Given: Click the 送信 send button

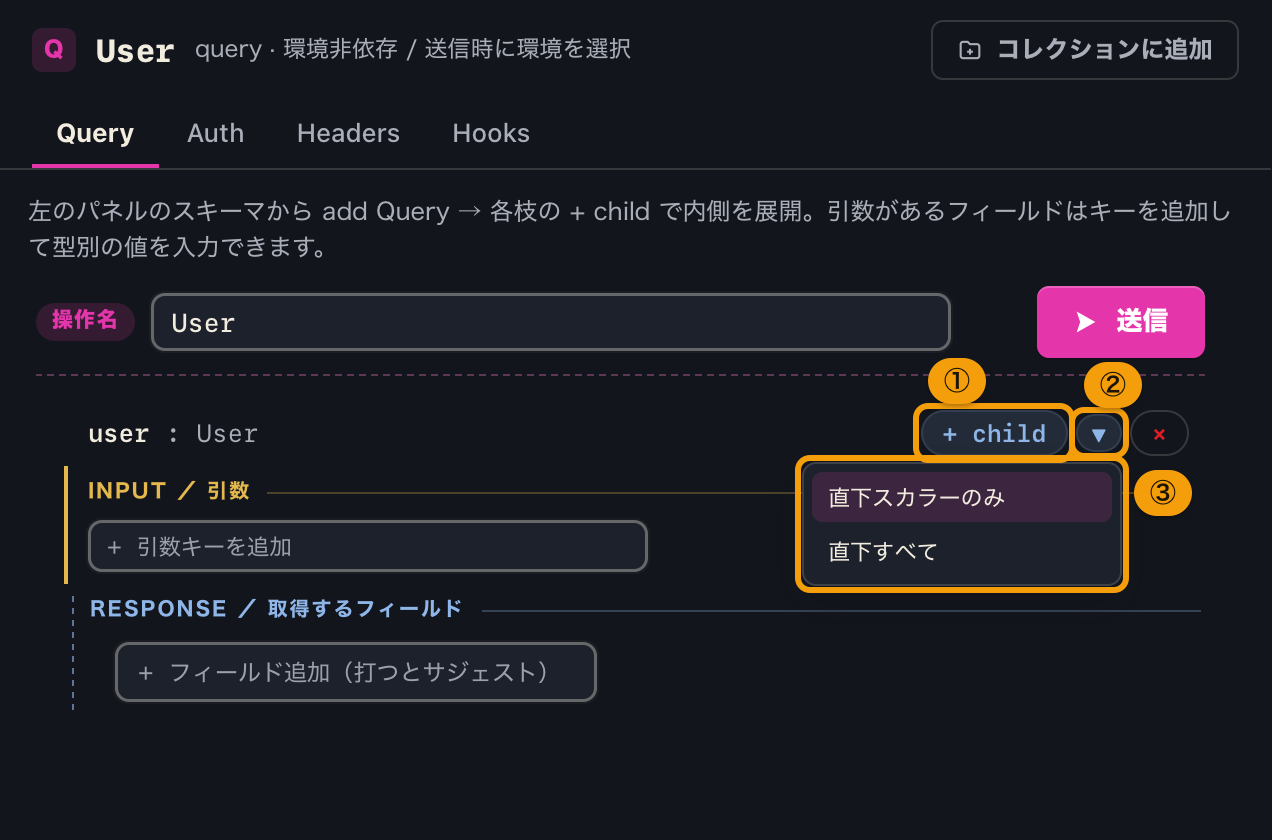Looking at the screenshot, I should 1121,322.
